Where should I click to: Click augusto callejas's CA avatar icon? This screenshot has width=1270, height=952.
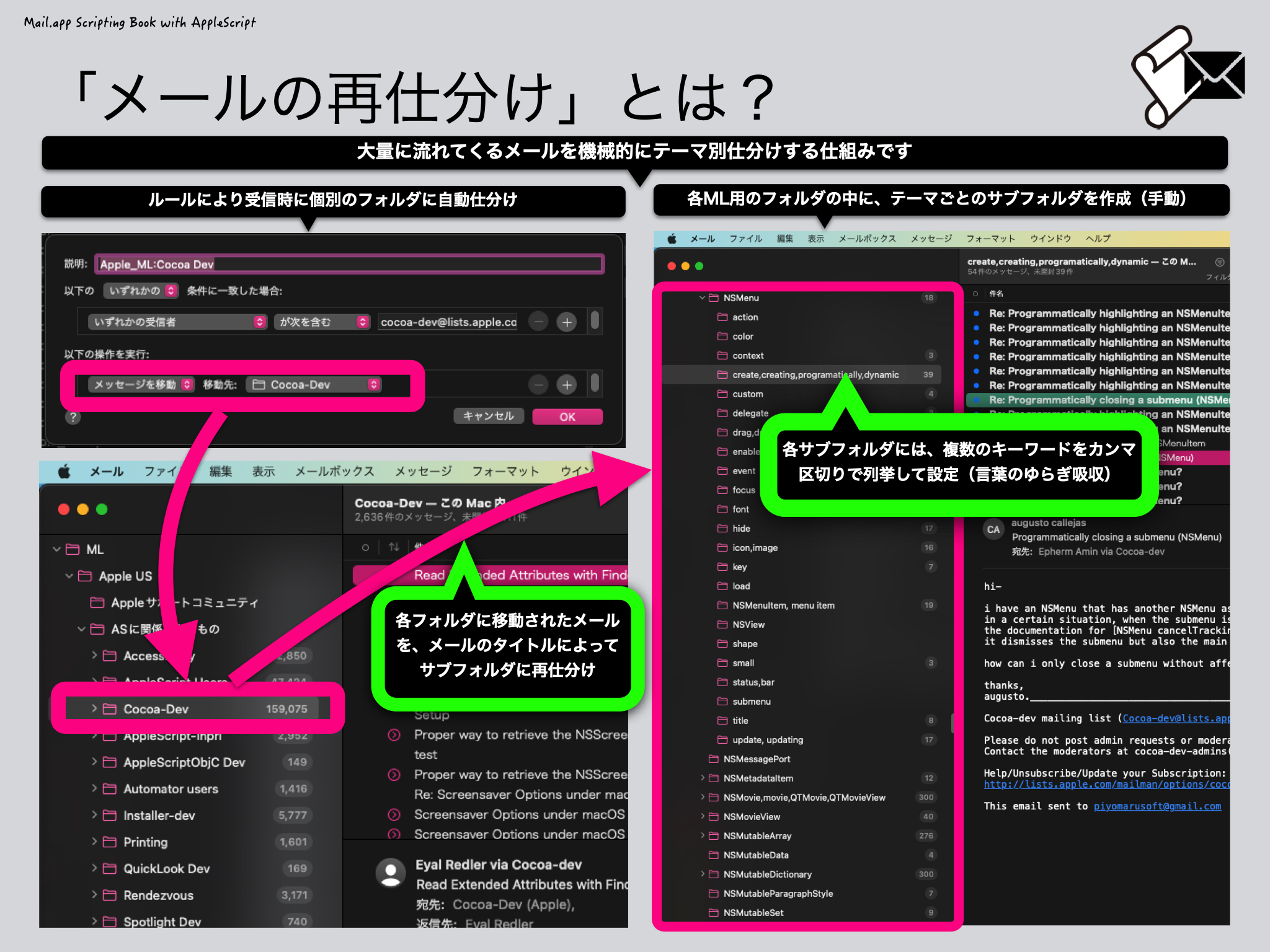coord(993,529)
